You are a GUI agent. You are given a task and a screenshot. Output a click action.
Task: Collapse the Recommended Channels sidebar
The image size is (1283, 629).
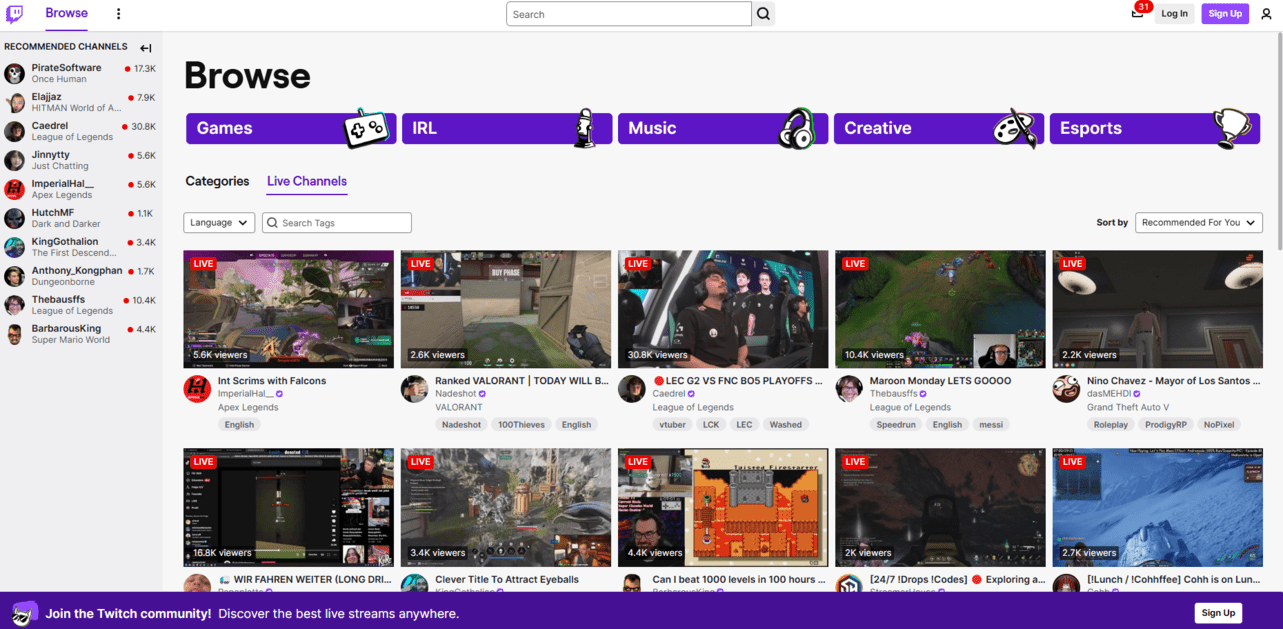point(146,48)
